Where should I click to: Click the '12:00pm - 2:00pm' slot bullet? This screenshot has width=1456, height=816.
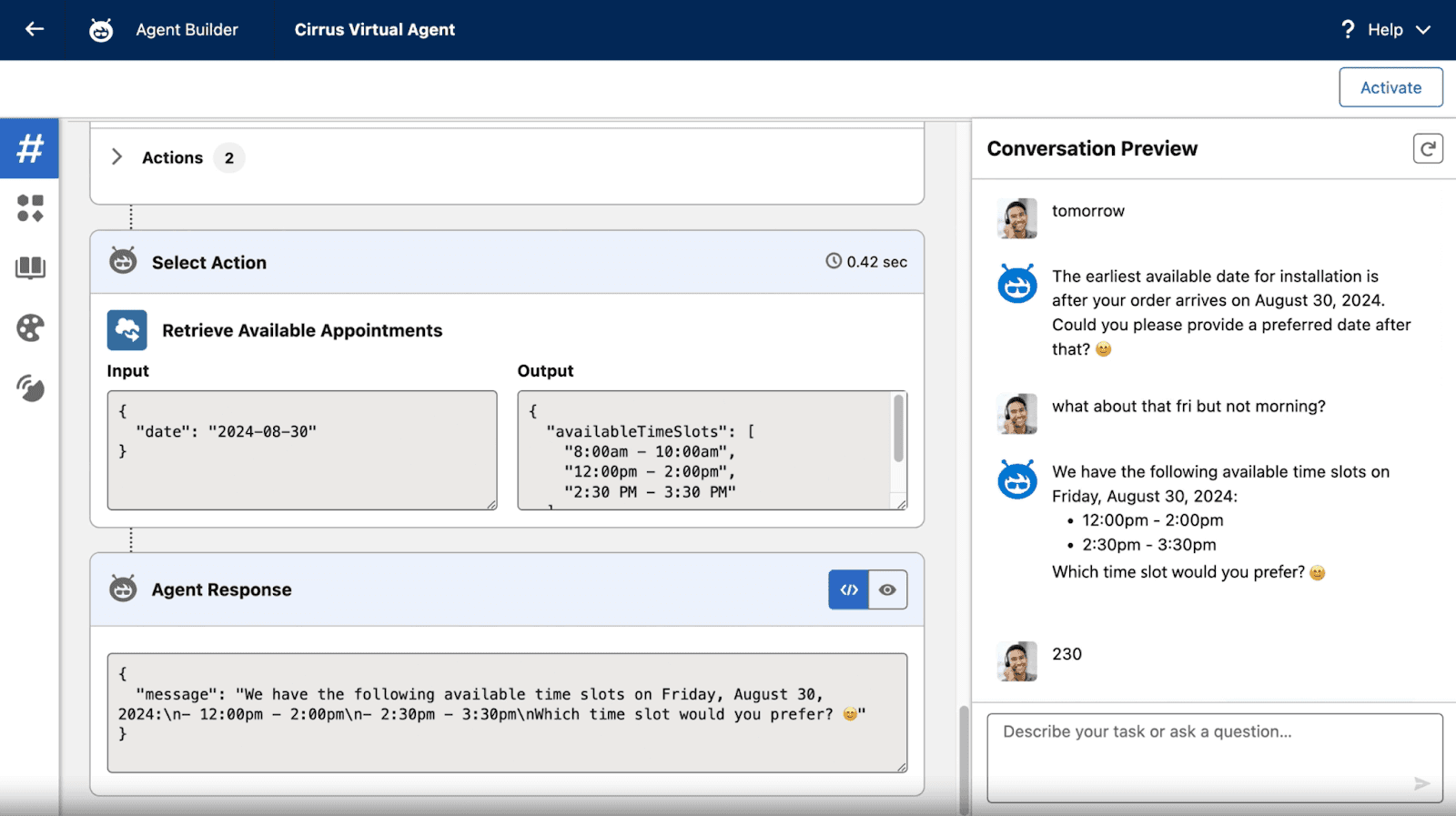(x=1153, y=520)
